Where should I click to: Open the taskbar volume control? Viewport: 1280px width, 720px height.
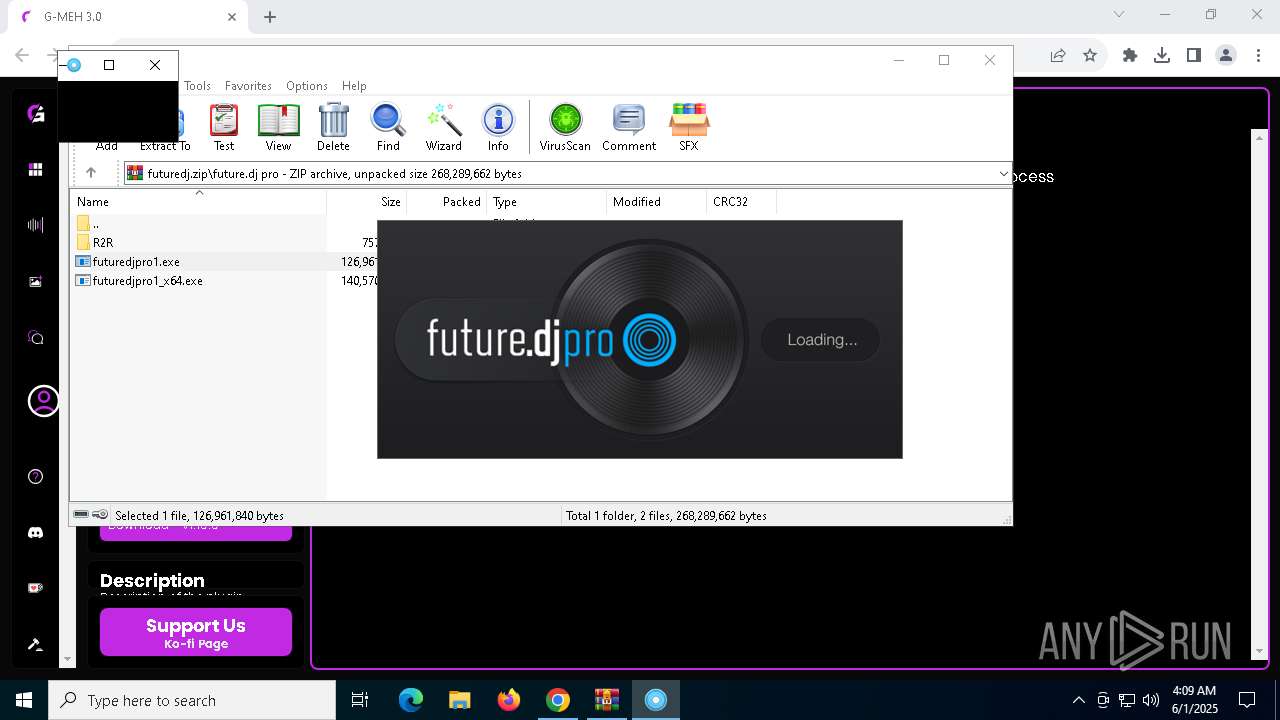pos(1151,700)
